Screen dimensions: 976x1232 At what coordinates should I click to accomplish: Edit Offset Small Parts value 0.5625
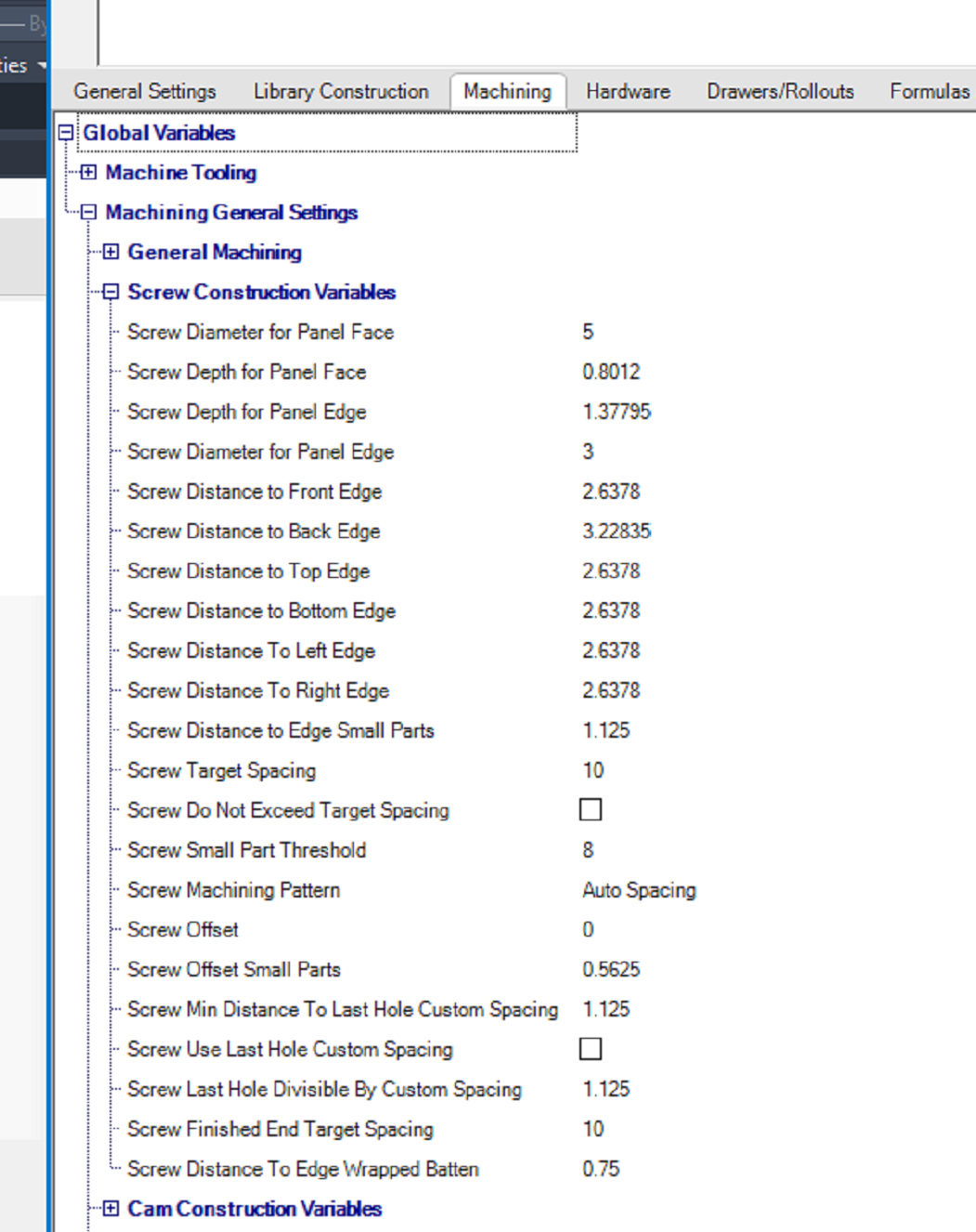611,969
